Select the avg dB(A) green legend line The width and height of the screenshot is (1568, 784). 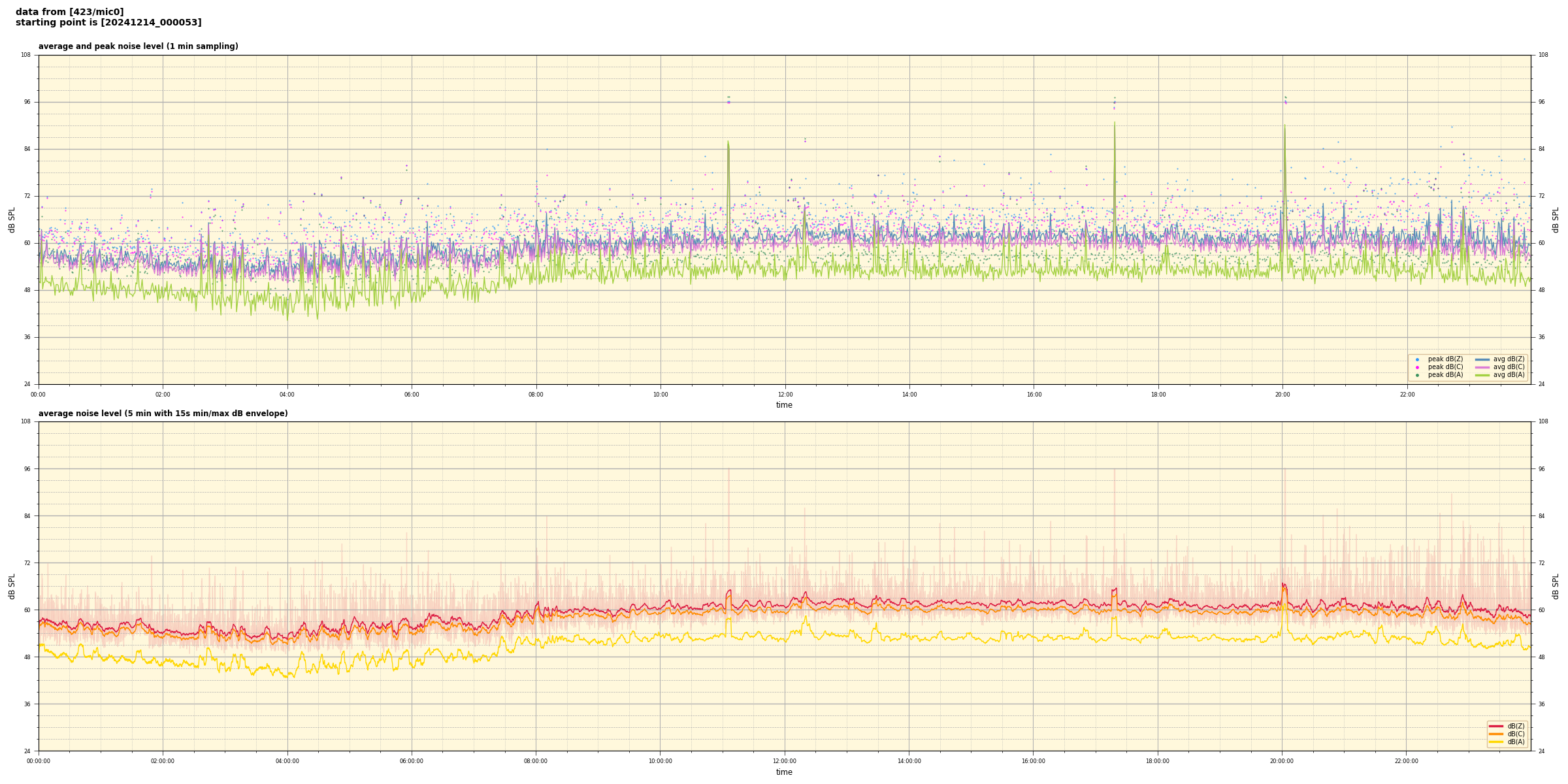pos(1482,375)
